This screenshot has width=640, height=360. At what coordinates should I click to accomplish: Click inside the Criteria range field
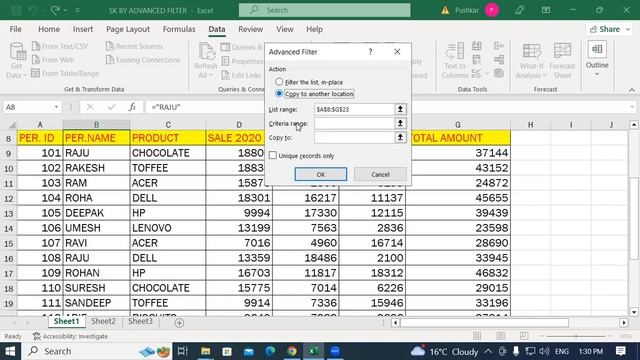(354, 123)
